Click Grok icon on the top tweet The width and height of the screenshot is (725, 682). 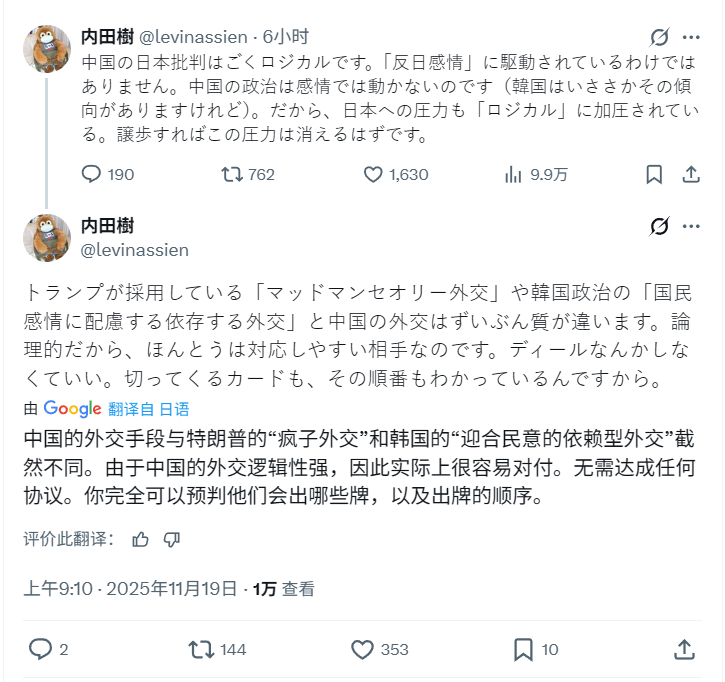[659, 38]
